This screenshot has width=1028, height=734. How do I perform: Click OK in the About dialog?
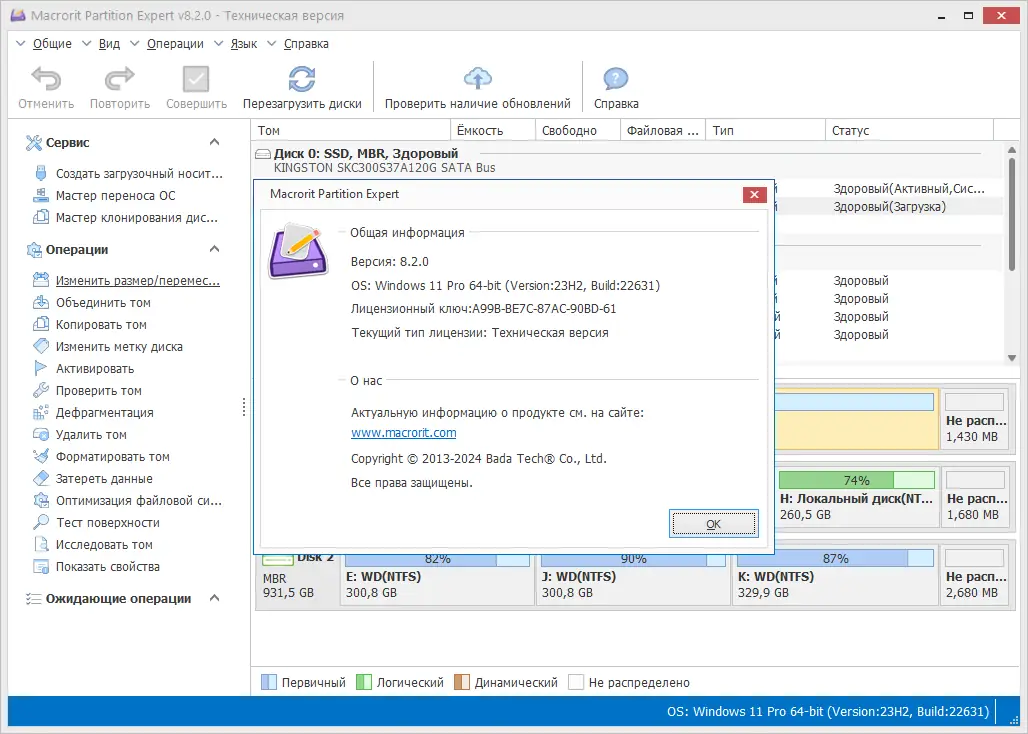713,523
